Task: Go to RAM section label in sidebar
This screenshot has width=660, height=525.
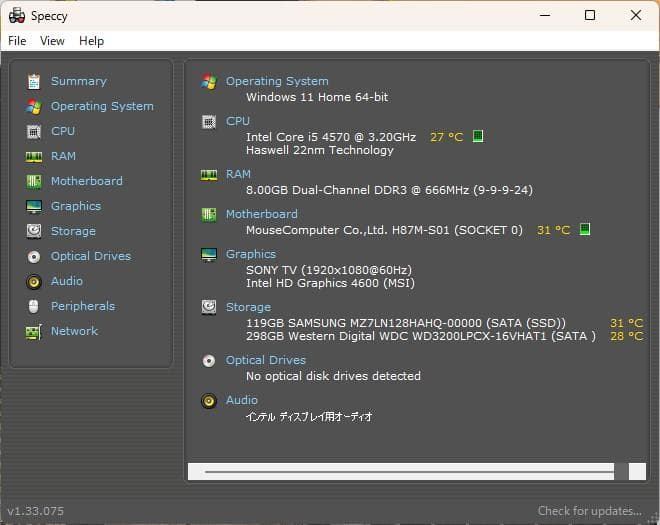Action: point(63,156)
